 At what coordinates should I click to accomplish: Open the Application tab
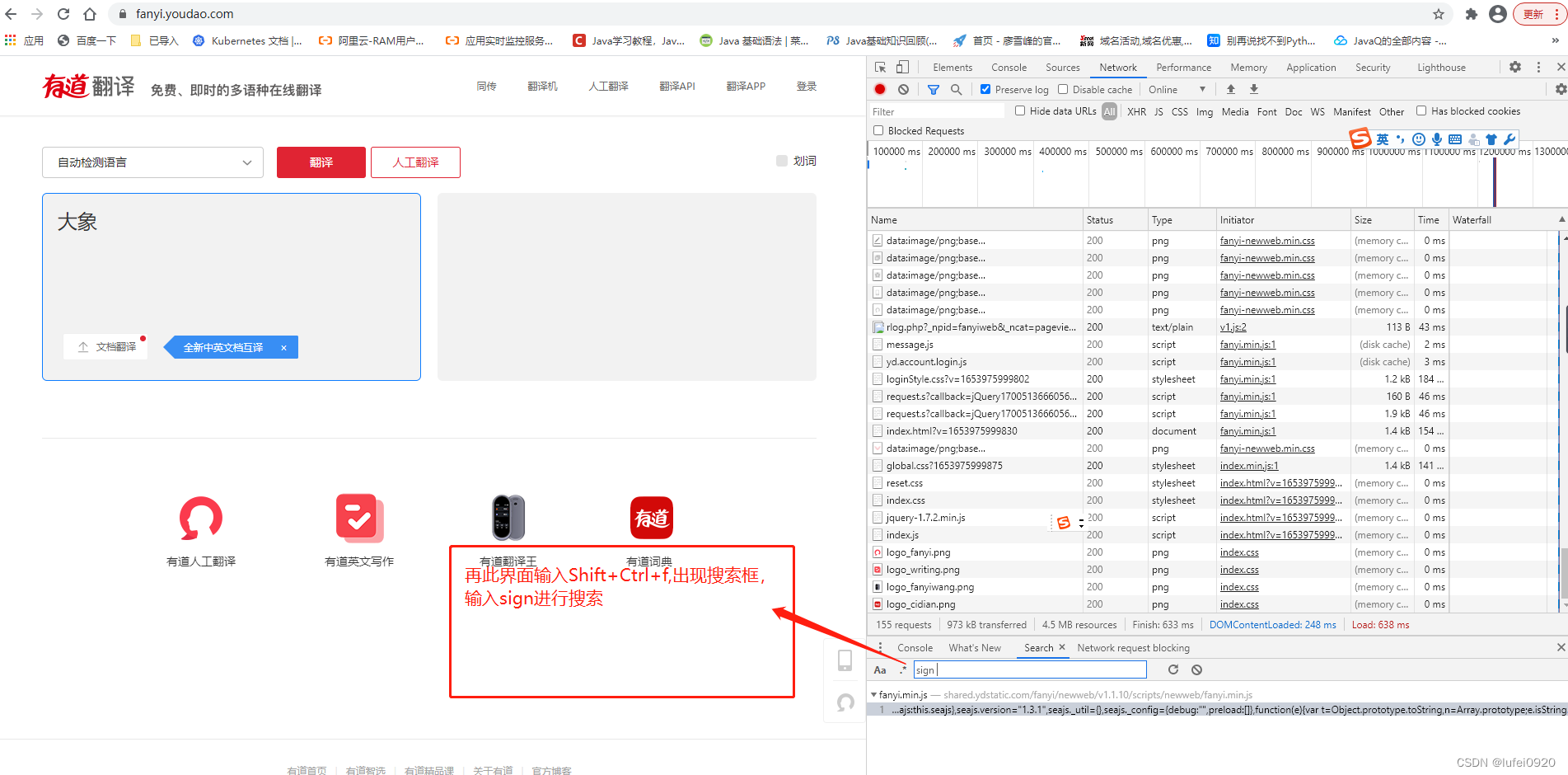[1311, 68]
